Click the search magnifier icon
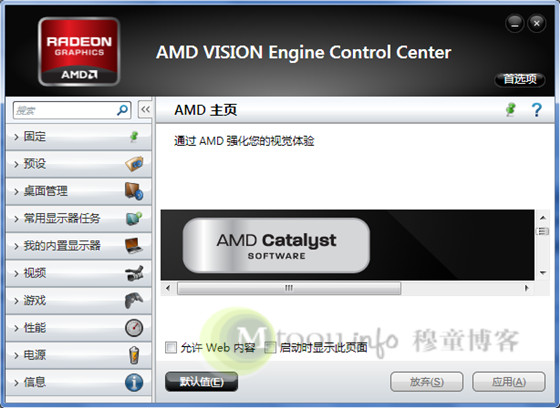 click(122, 110)
